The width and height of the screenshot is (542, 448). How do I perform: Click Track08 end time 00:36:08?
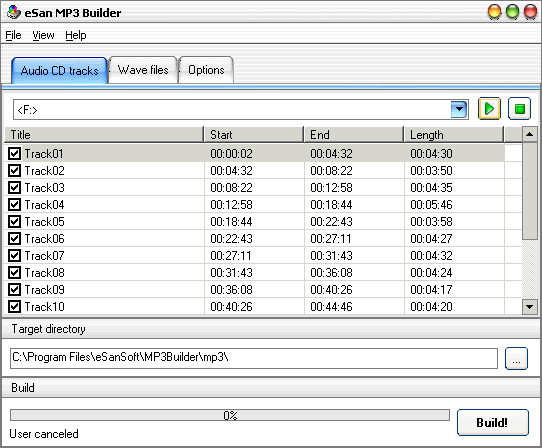coord(331,273)
